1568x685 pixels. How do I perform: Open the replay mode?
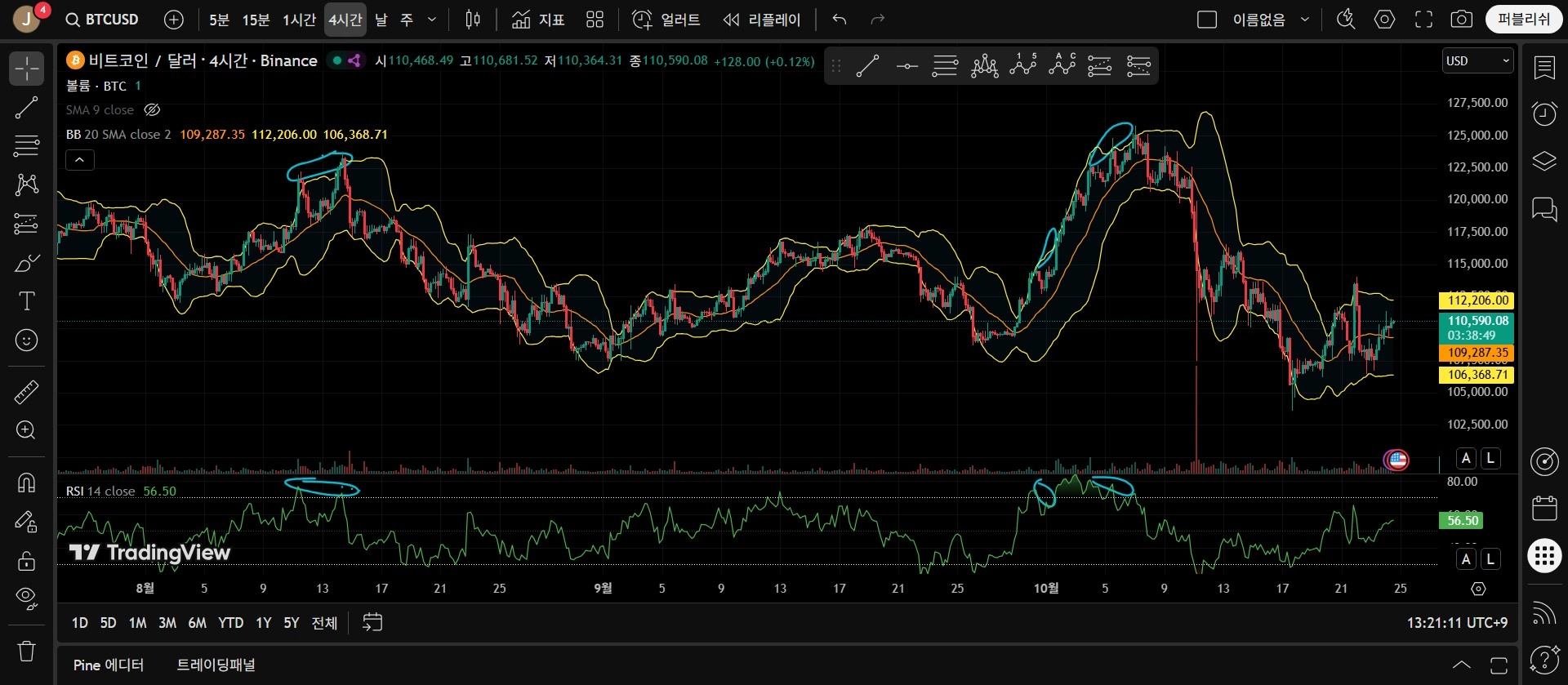tap(762, 20)
